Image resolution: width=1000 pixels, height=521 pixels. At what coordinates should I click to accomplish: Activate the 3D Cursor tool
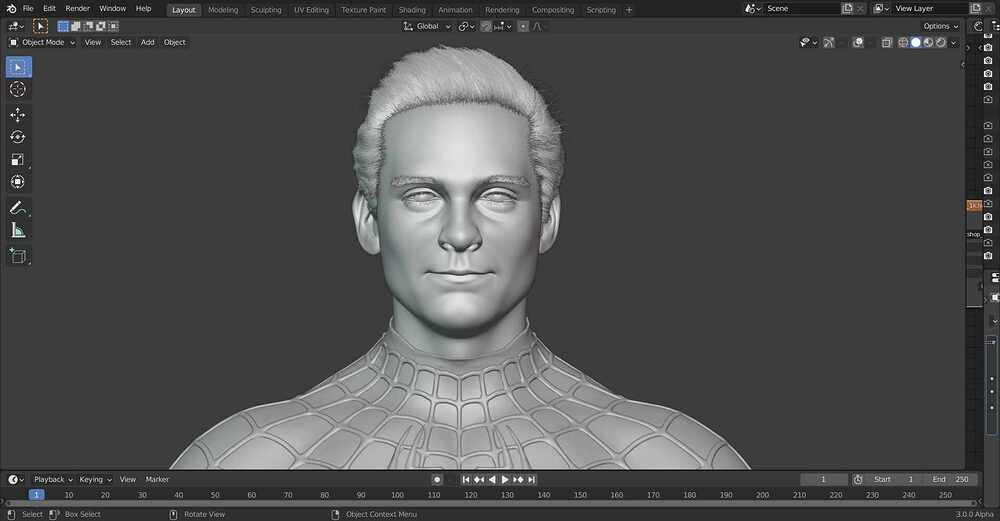[18, 89]
